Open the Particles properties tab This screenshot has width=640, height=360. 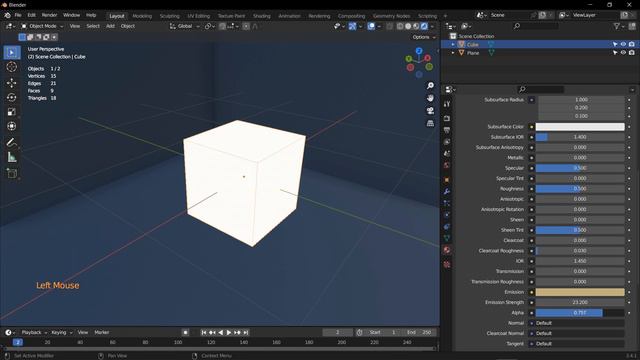coord(447,203)
